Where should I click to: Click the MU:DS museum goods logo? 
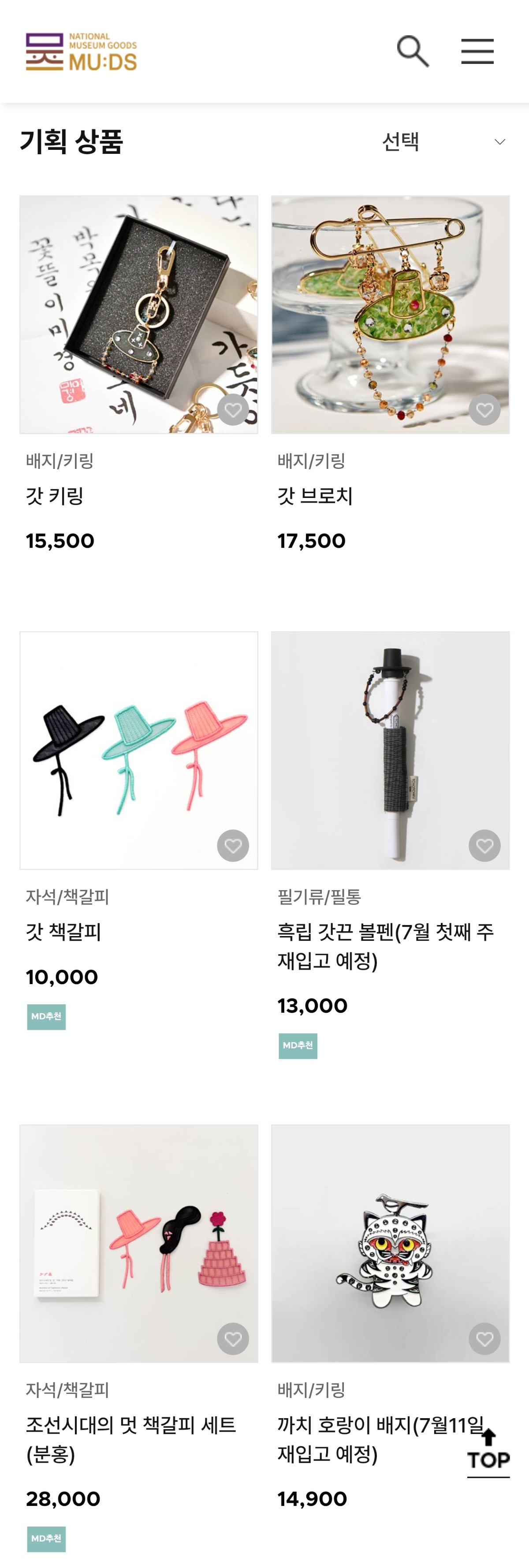pos(82,52)
